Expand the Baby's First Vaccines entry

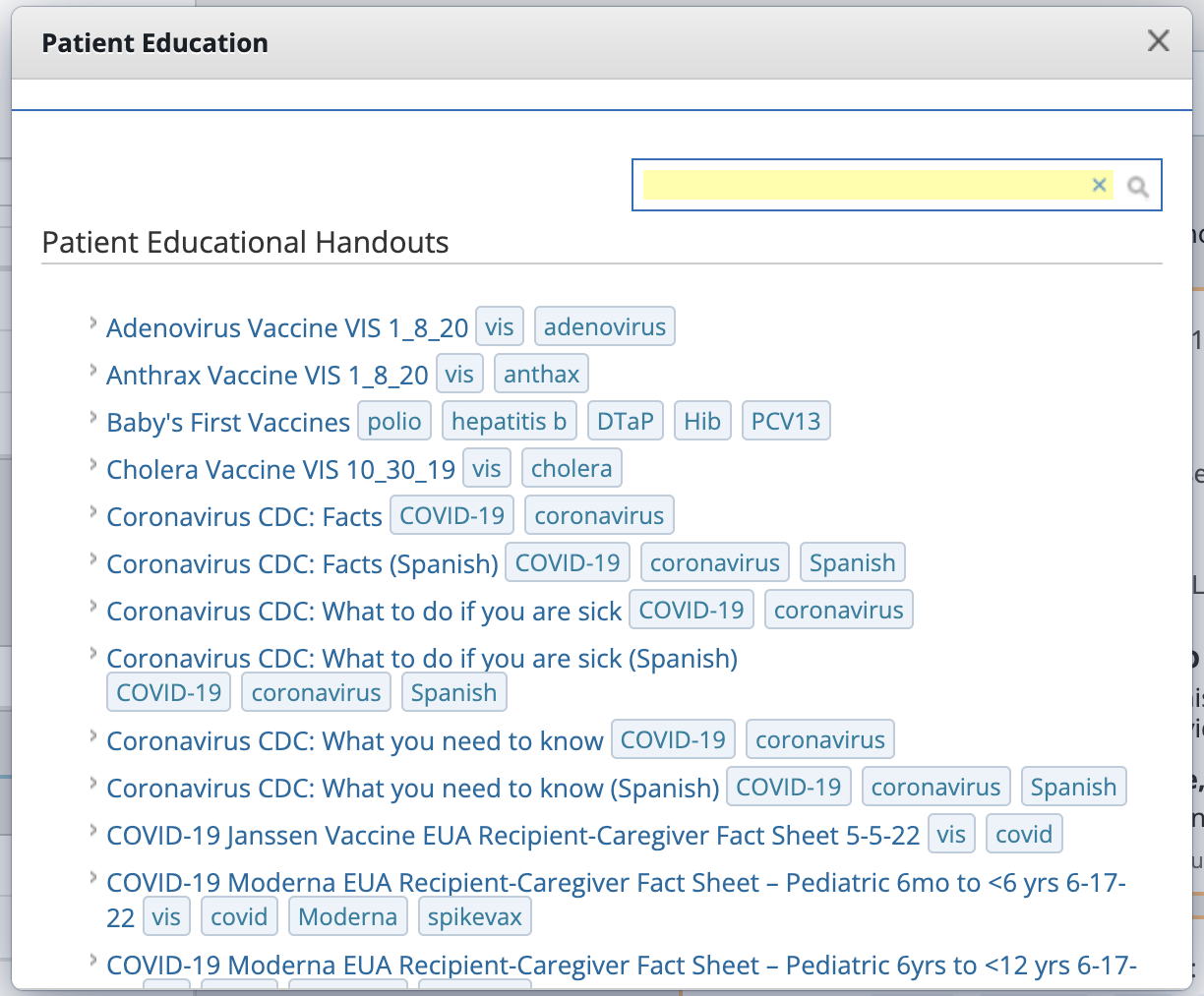tap(91, 417)
